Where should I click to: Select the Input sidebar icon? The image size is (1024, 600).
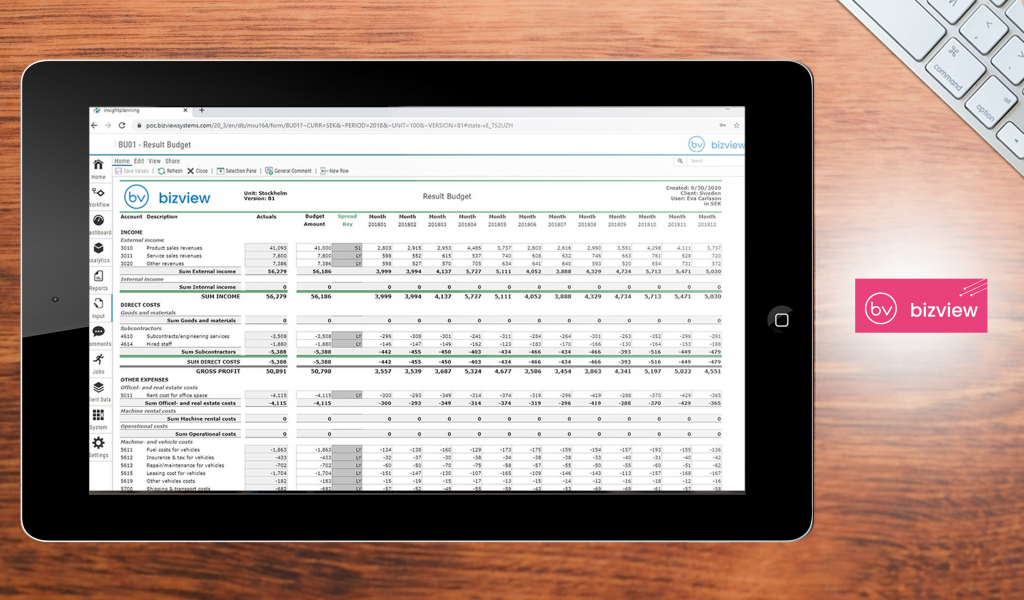tap(98, 305)
